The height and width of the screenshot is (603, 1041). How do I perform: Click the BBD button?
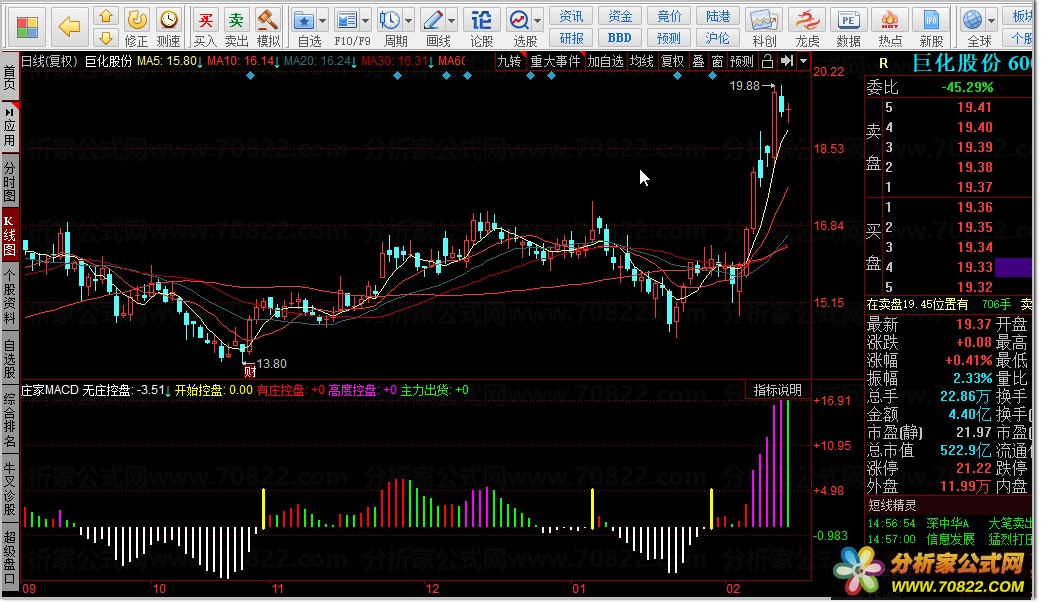pos(619,38)
